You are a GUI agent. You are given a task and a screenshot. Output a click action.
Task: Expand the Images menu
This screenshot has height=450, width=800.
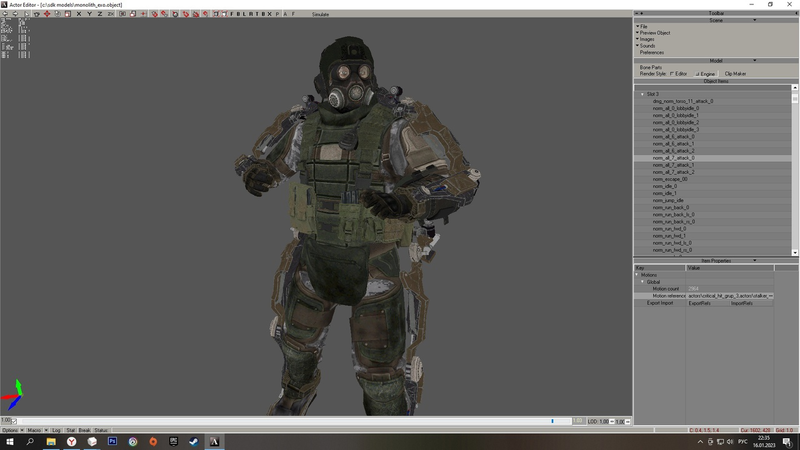[x=646, y=39]
